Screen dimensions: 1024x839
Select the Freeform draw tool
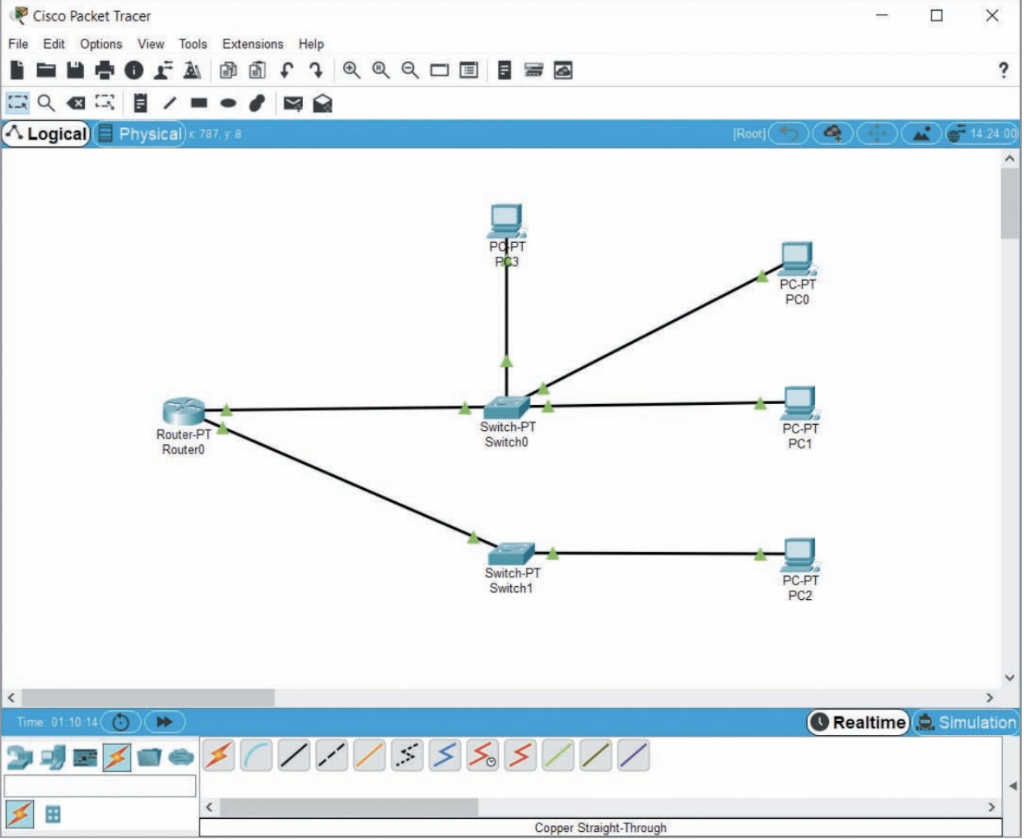pyautogui.click(x=257, y=103)
